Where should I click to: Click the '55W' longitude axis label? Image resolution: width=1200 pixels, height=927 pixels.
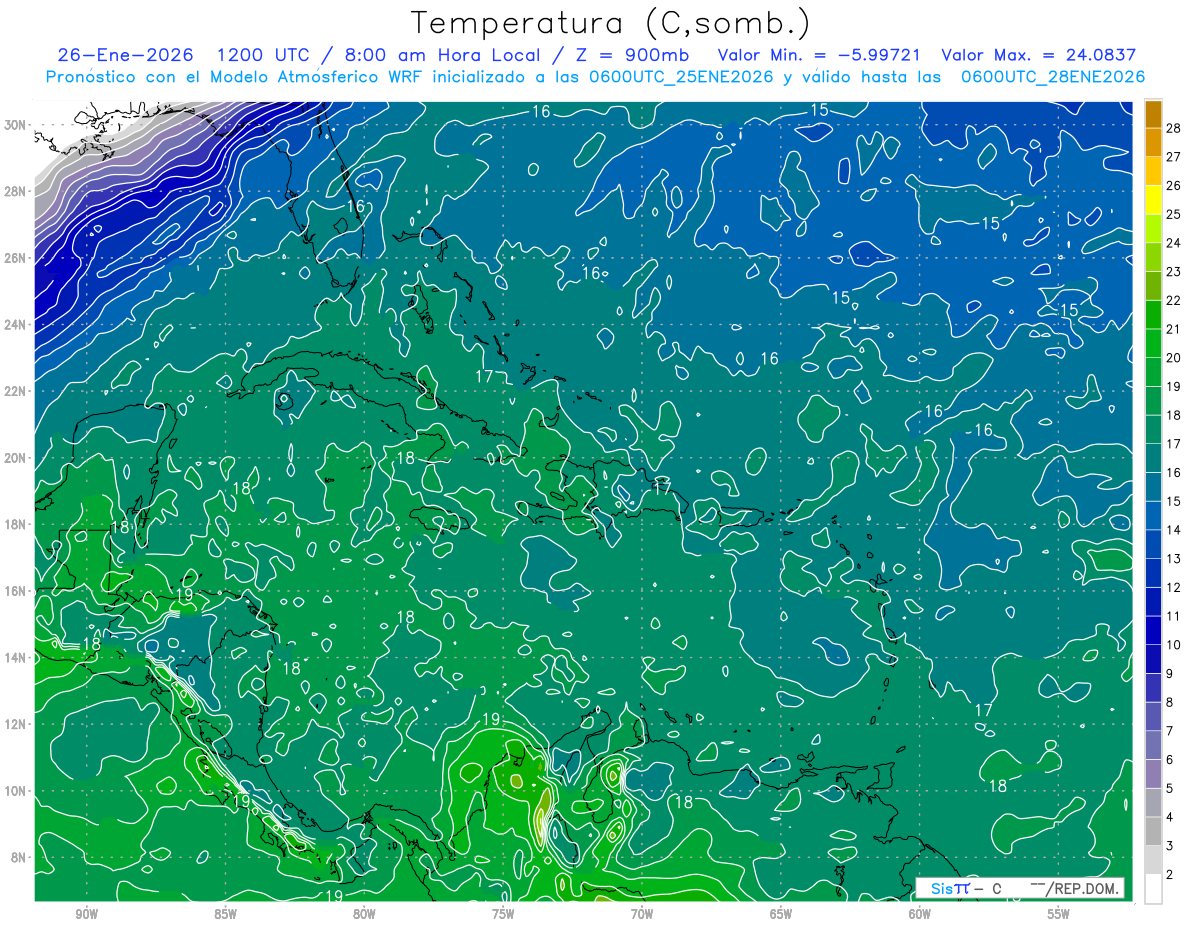(1059, 914)
